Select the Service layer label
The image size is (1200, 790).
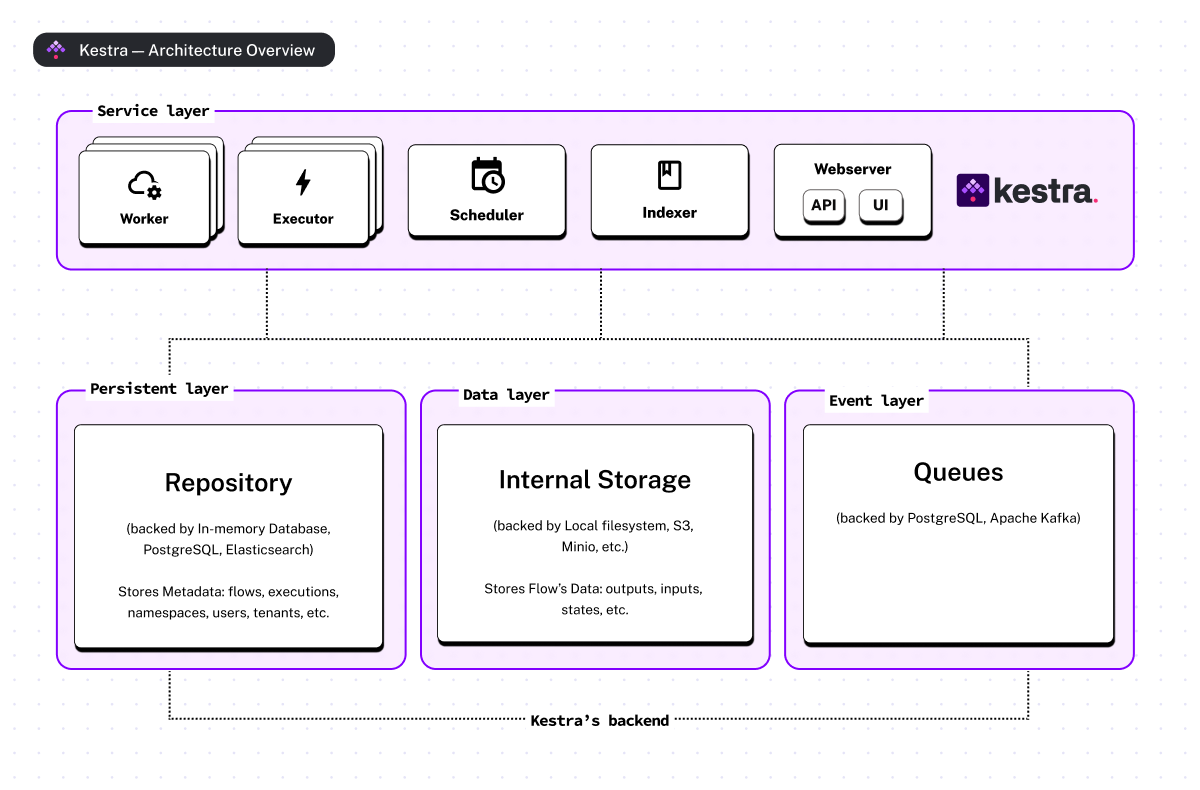point(153,111)
